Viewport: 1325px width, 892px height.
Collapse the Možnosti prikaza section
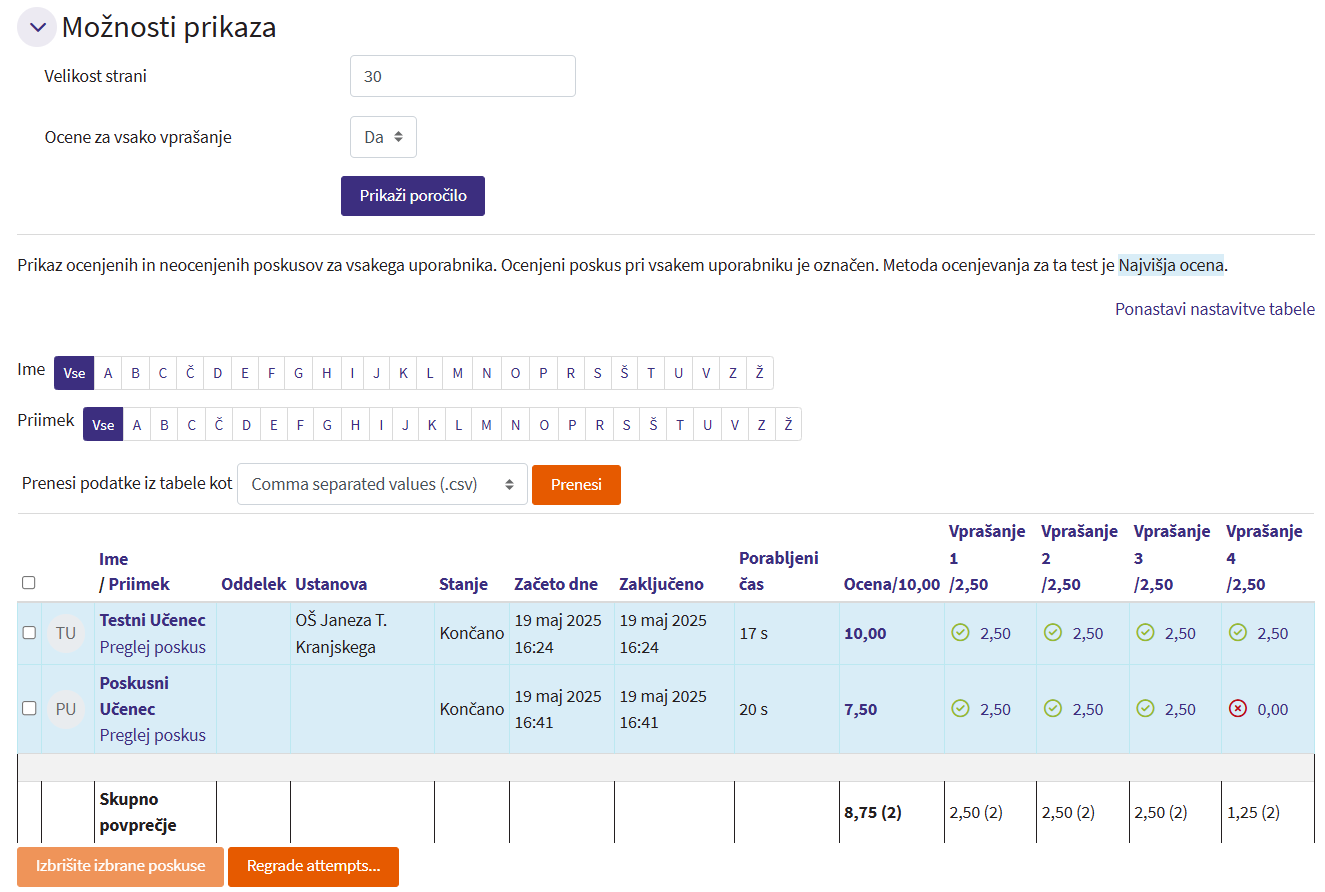tap(37, 28)
